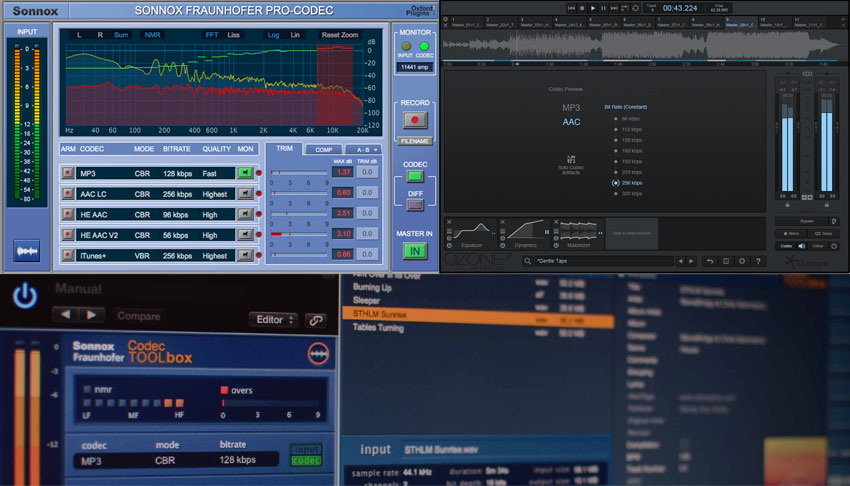Open the Ozone settings gear icon

point(742,261)
